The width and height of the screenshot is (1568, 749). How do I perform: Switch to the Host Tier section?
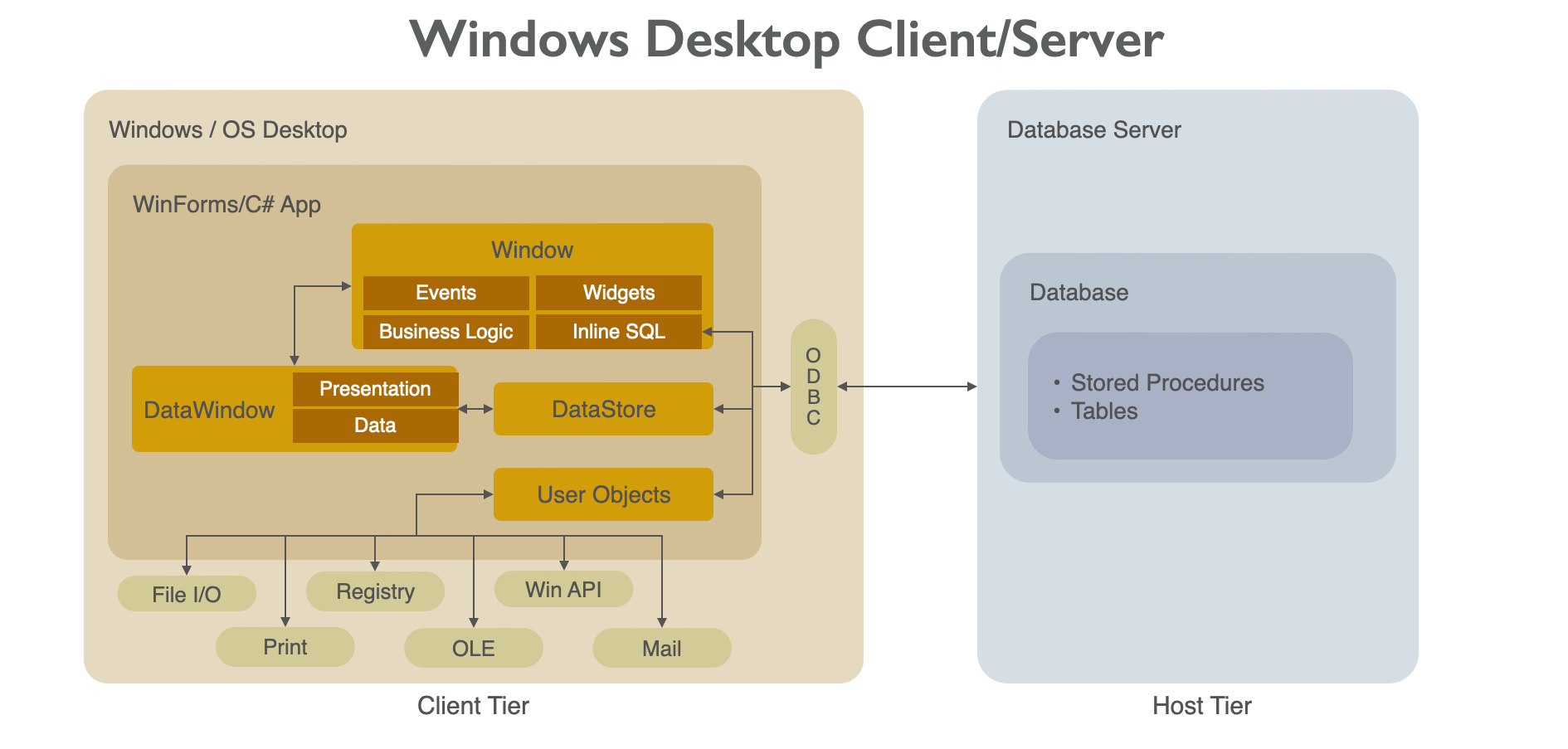(x=1201, y=706)
